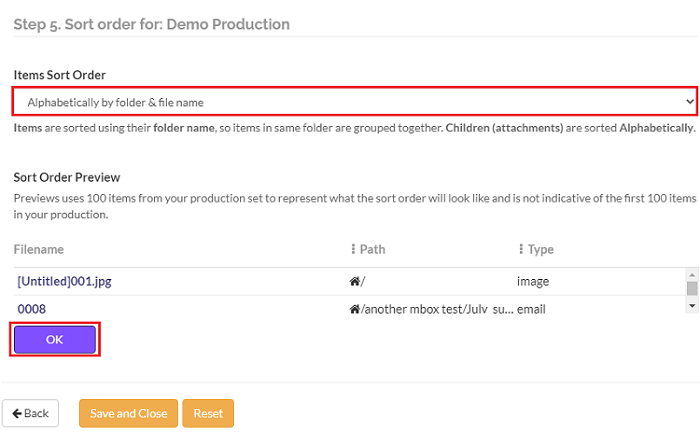
Task: Open the Path column menu icon
Action: point(353,249)
